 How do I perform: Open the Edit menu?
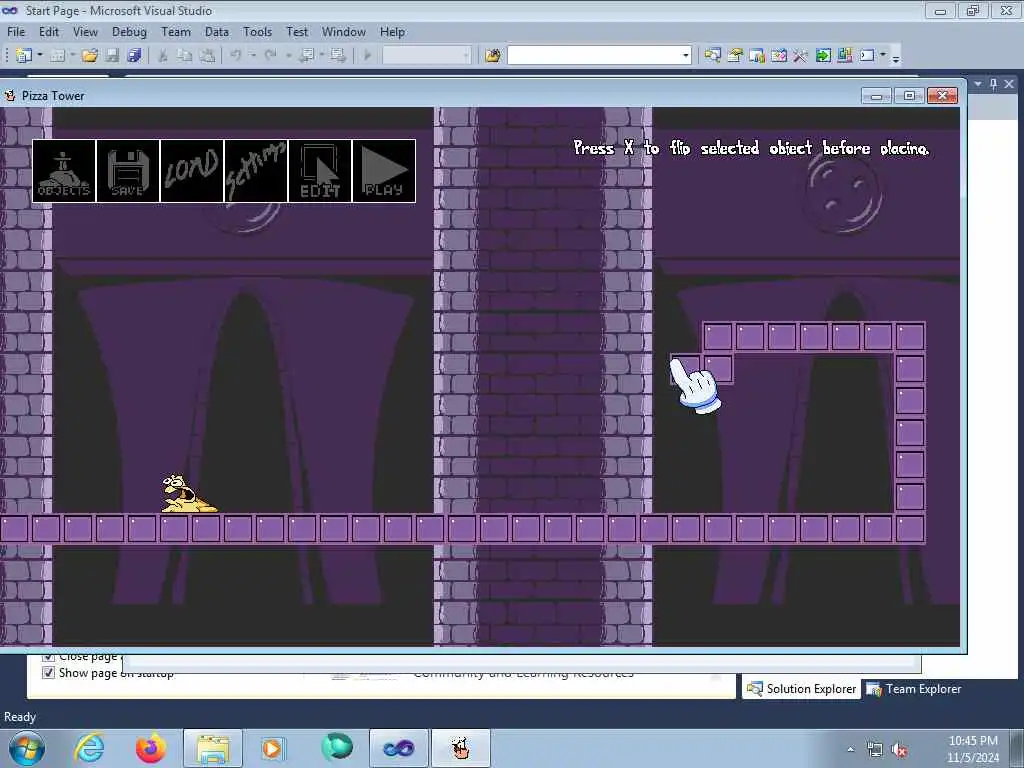pyautogui.click(x=49, y=31)
